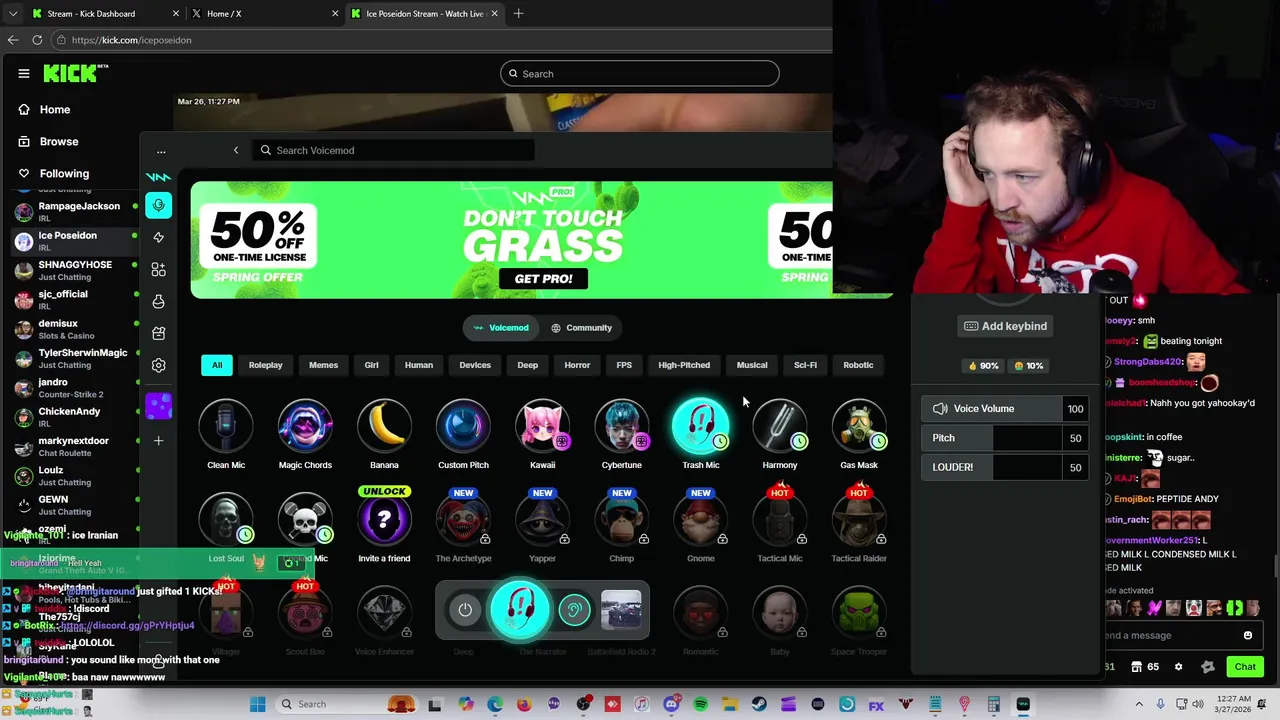Viewport: 1280px width, 720px height.
Task: Filter voices by Devices category
Action: pyautogui.click(x=475, y=365)
